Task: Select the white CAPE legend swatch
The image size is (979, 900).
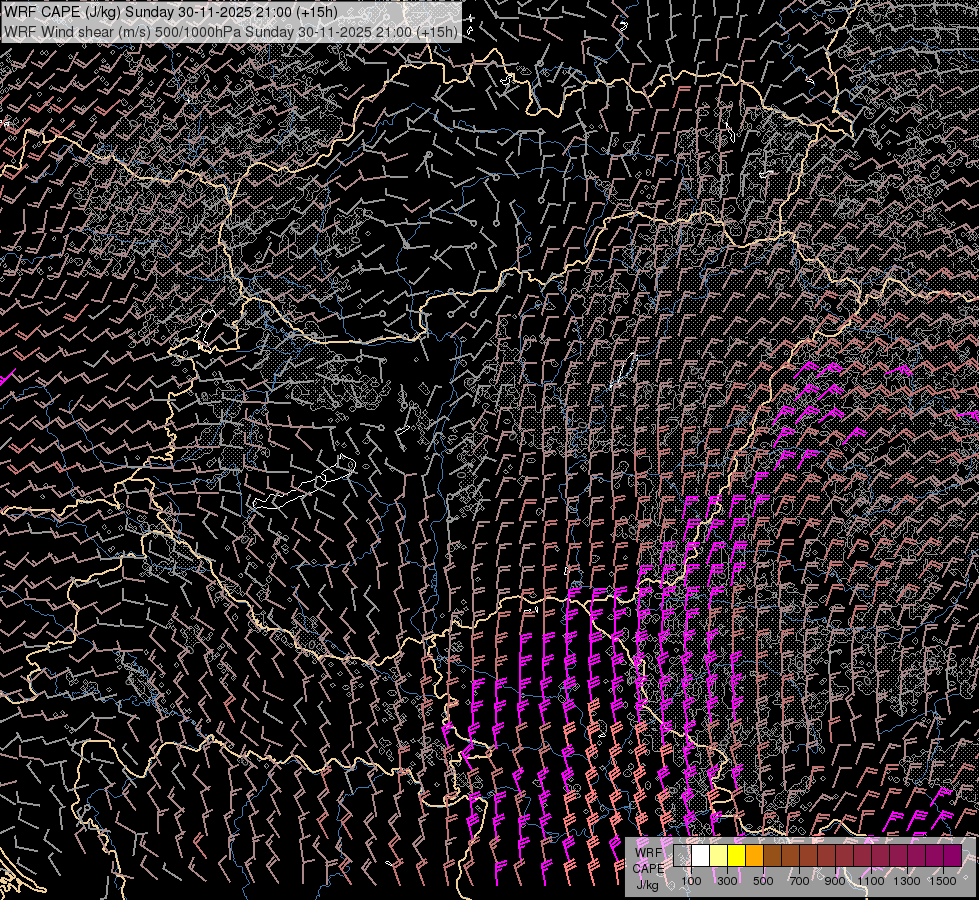Action: [x=701, y=856]
